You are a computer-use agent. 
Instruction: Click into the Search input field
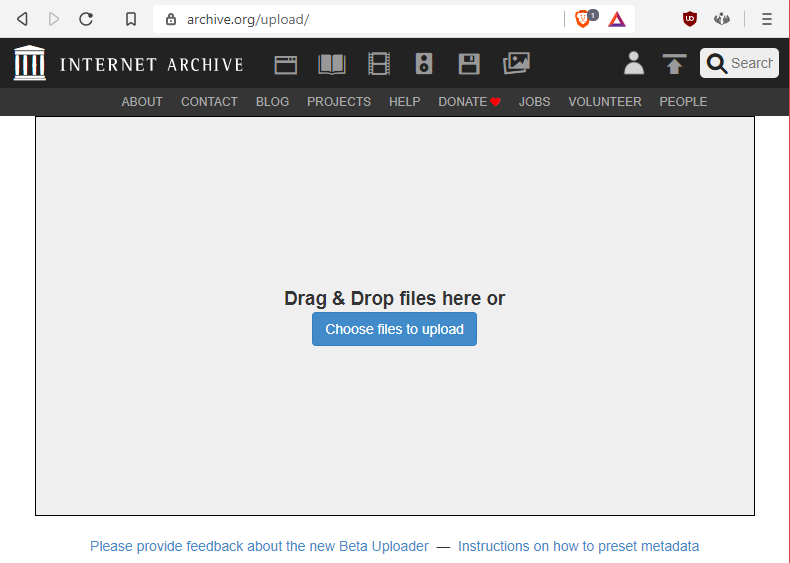click(x=752, y=63)
